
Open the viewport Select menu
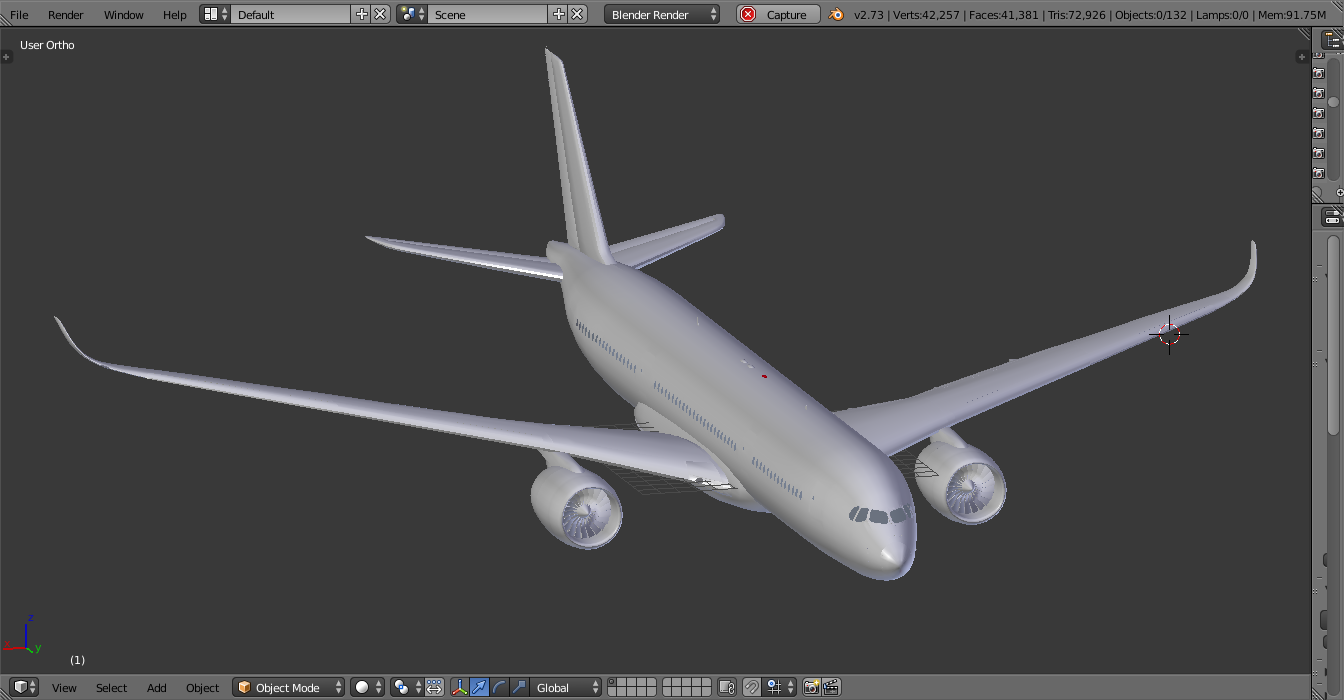coord(111,688)
